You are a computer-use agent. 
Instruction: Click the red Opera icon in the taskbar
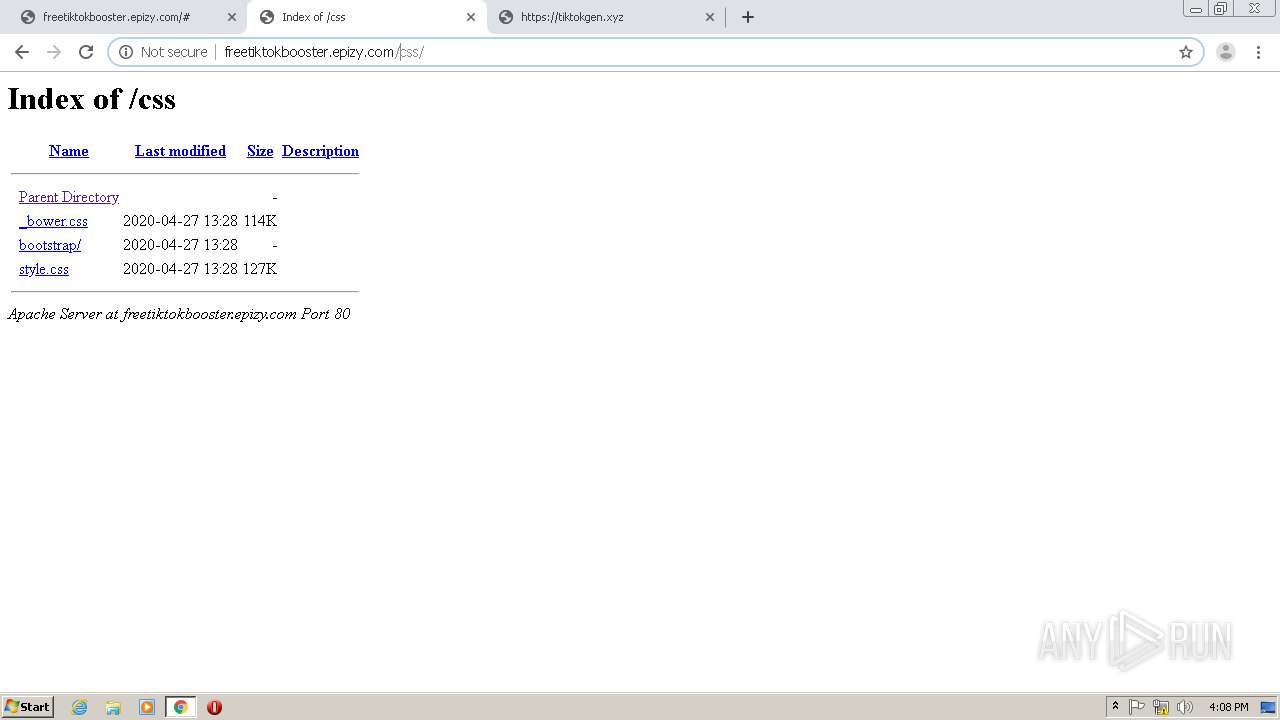214,707
